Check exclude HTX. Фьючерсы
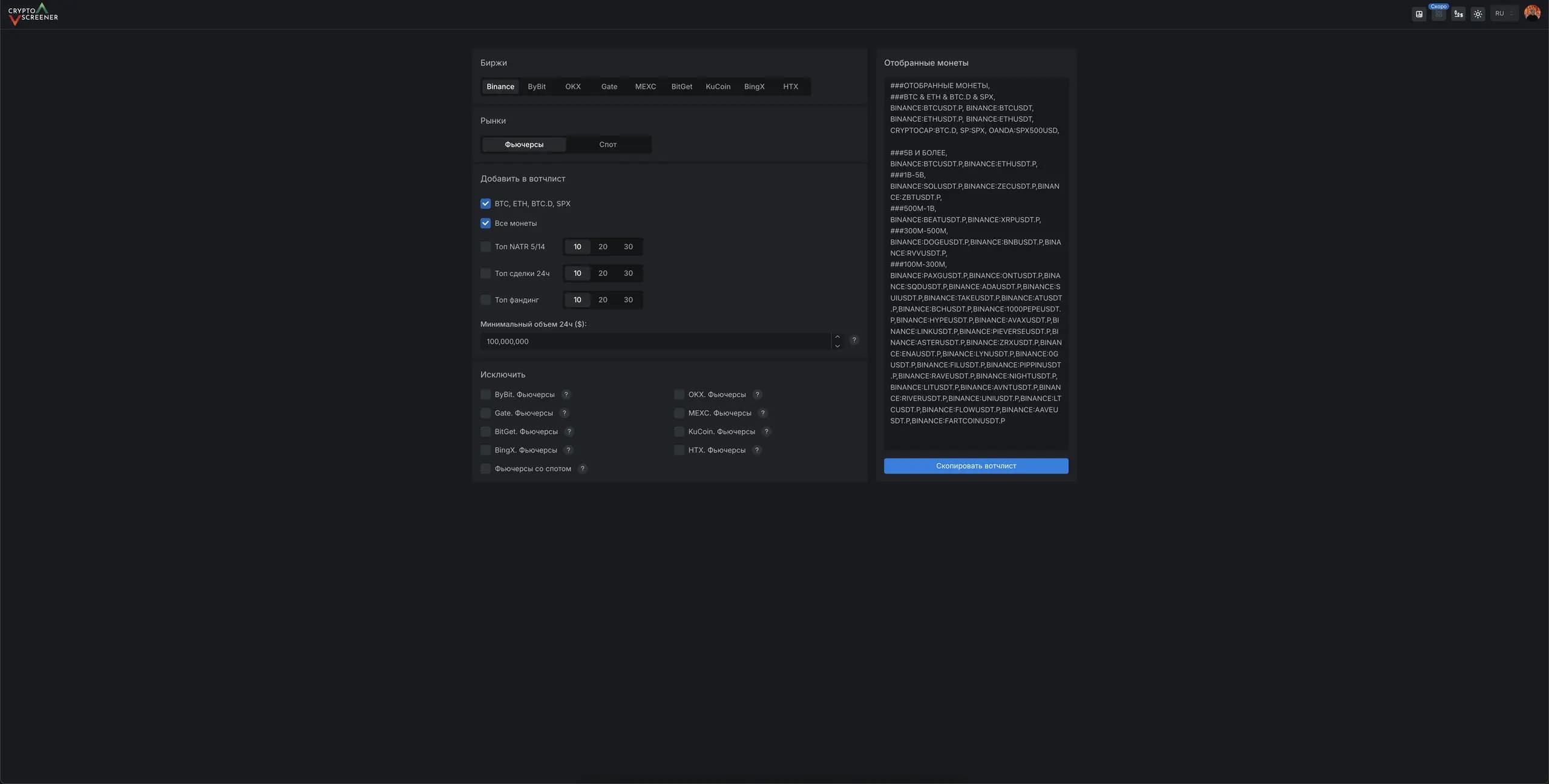 point(679,450)
